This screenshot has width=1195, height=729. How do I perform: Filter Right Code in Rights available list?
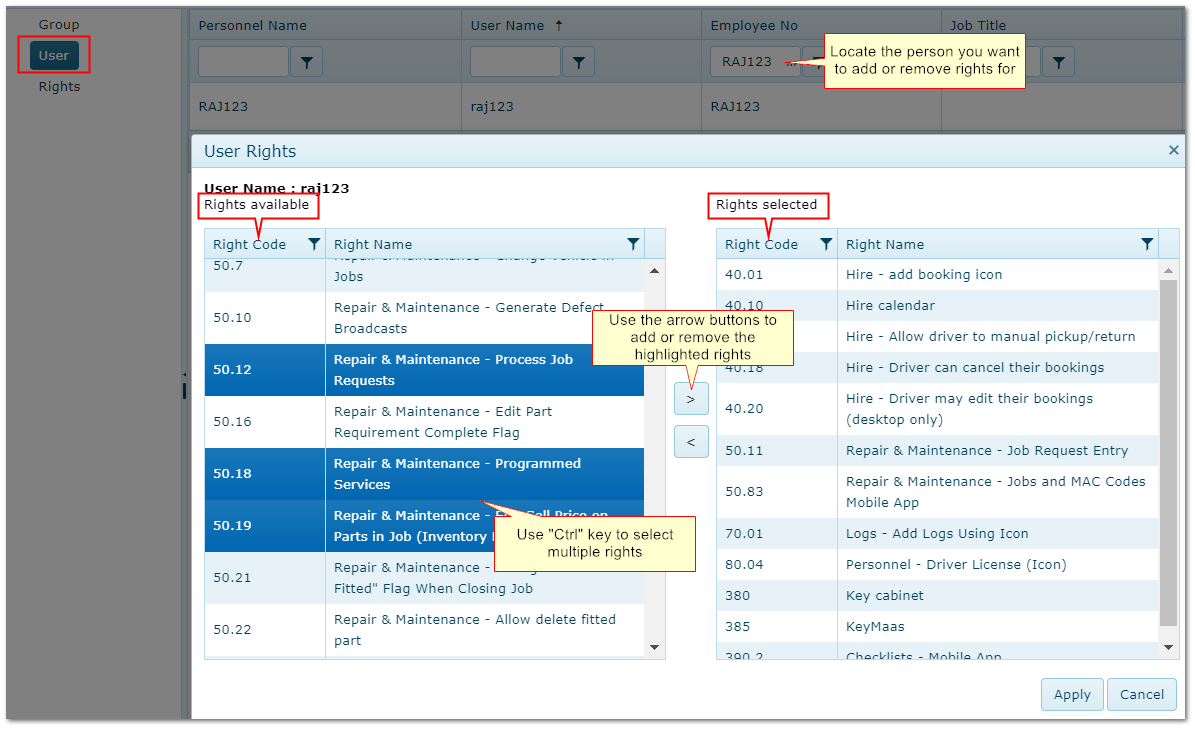click(x=314, y=244)
